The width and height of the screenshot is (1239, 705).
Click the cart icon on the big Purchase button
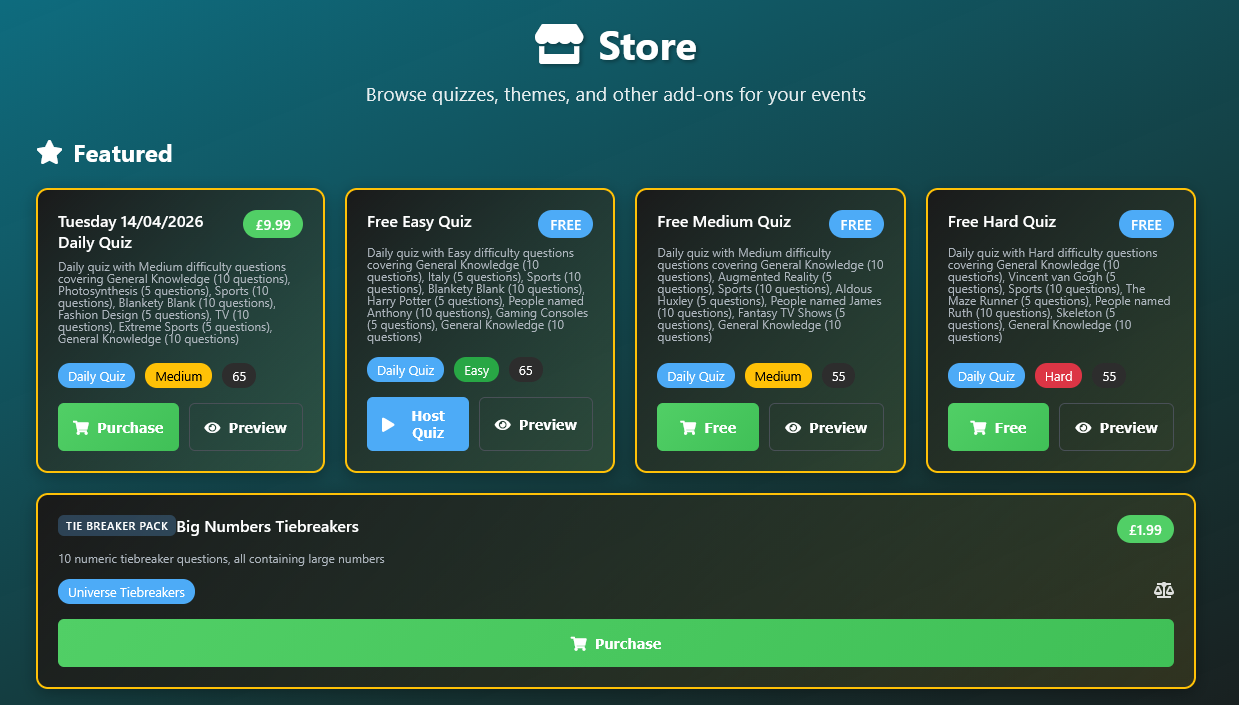(580, 643)
